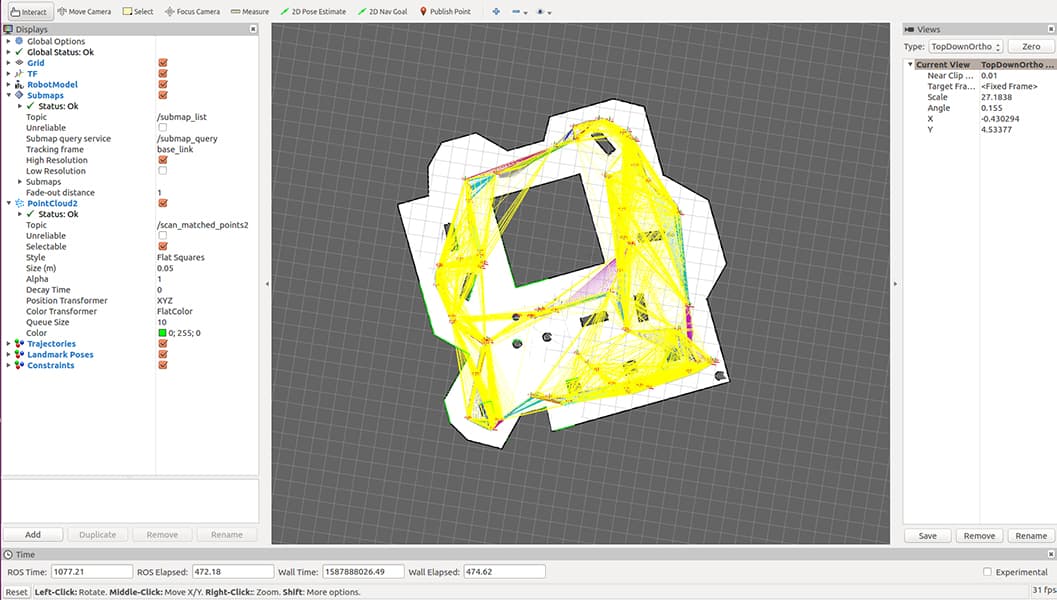Toggle the PointCloud2 display checkbox

coord(162,203)
